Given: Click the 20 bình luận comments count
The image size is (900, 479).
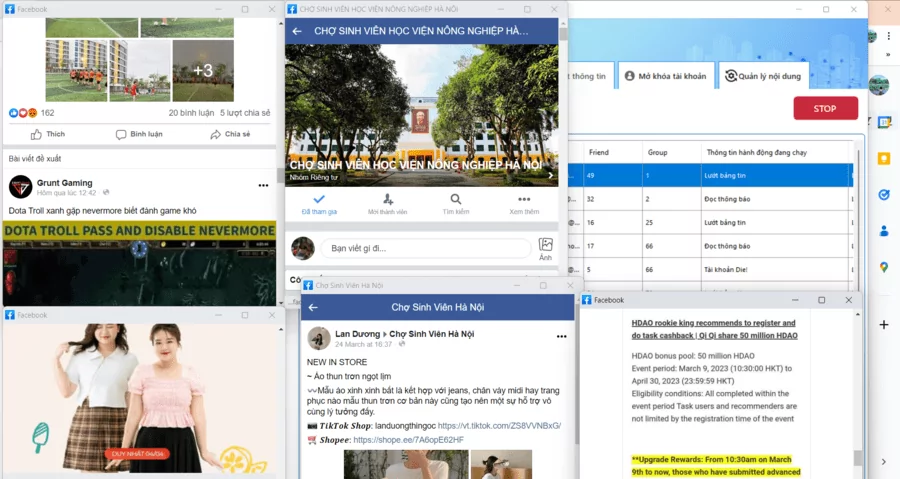Looking at the screenshot, I should (191, 113).
